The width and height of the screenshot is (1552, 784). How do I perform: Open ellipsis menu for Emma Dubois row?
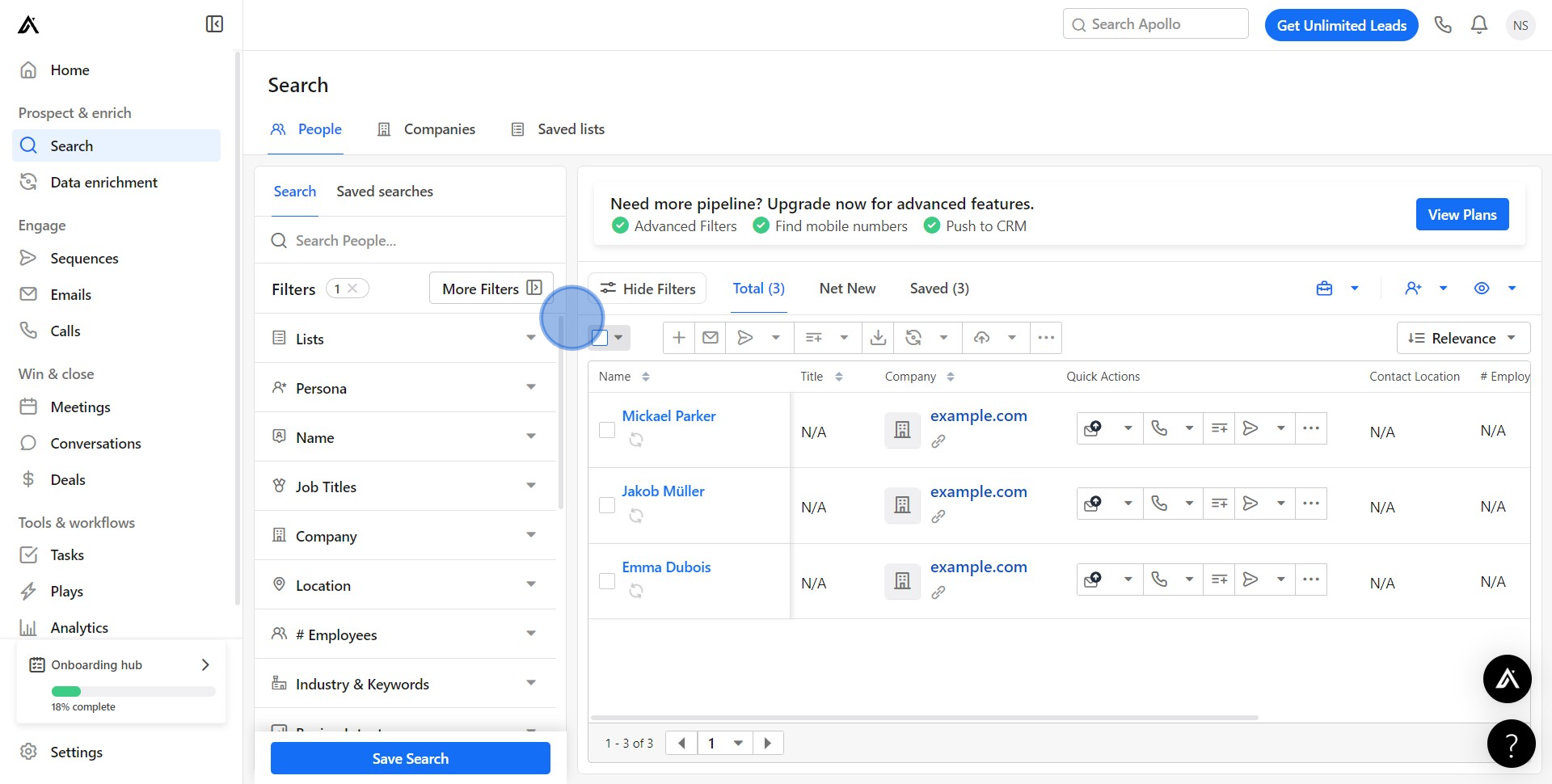[x=1311, y=580]
